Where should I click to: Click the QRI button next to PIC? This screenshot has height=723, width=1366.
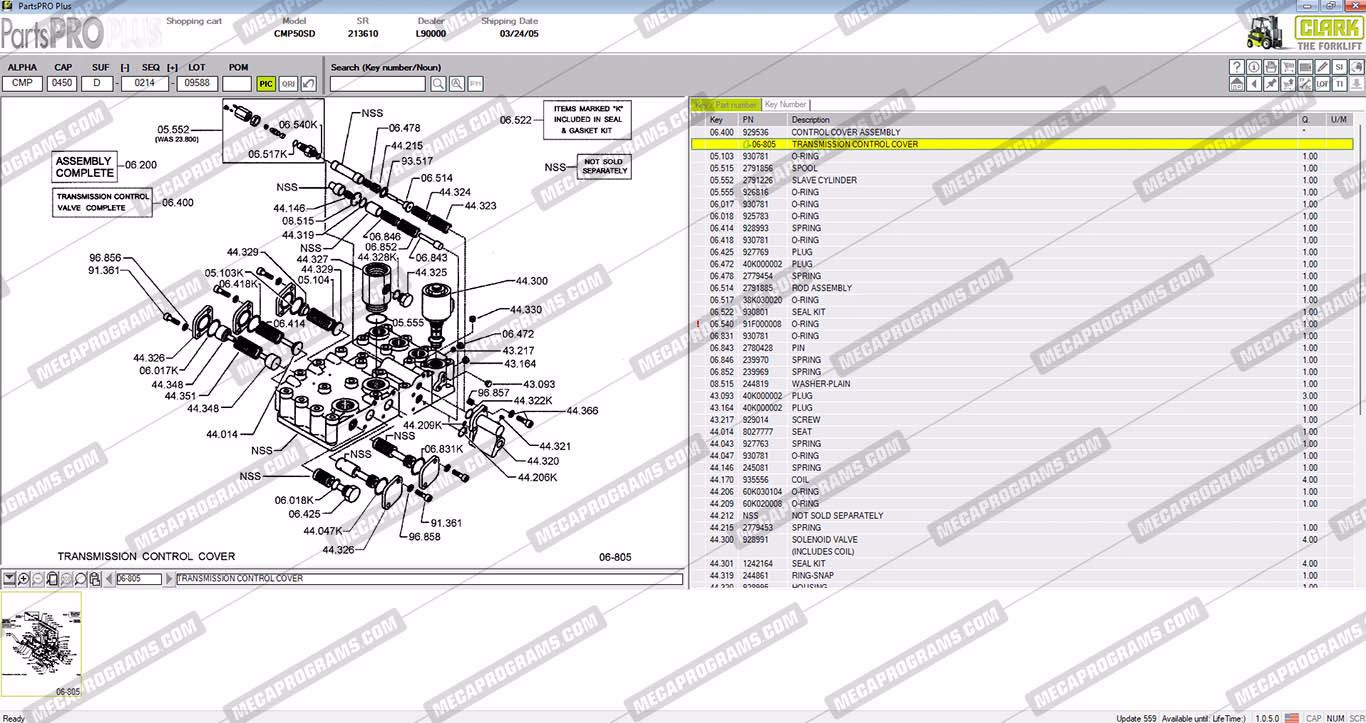click(x=288, y=84)
